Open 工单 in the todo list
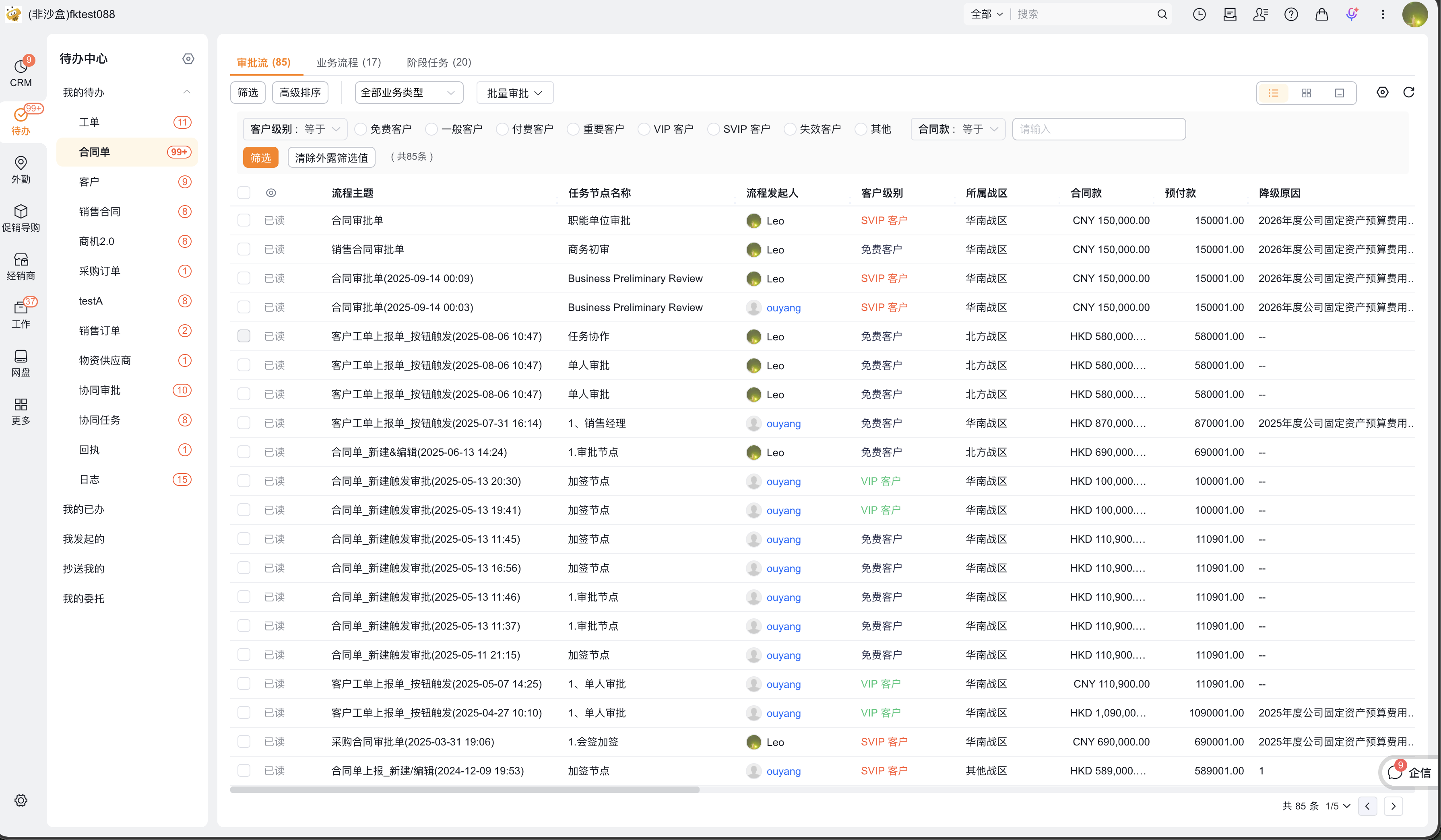 pyautogui.click(x=127, y=122)
